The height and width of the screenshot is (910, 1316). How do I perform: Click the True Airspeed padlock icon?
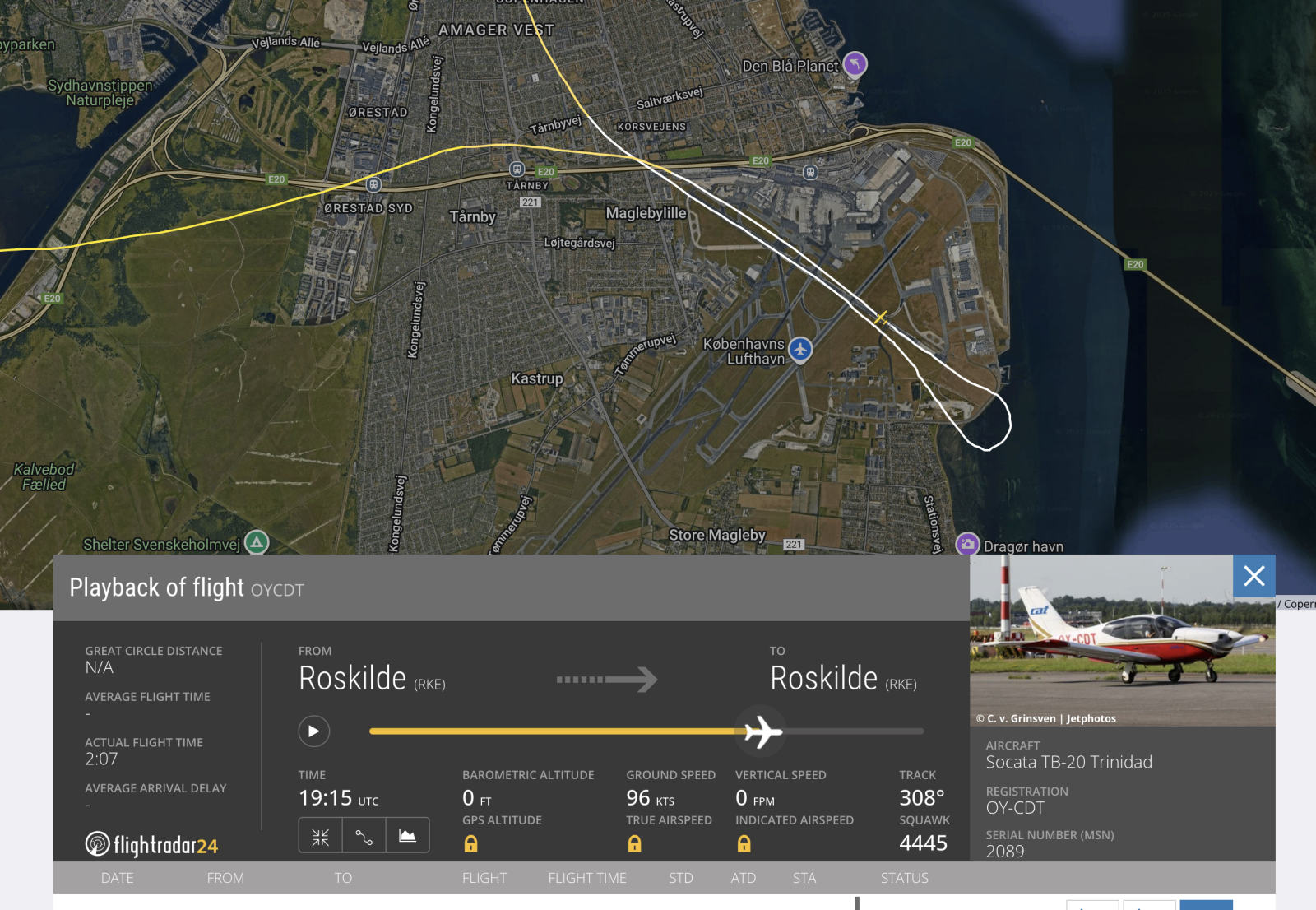[x=634, y=843]
